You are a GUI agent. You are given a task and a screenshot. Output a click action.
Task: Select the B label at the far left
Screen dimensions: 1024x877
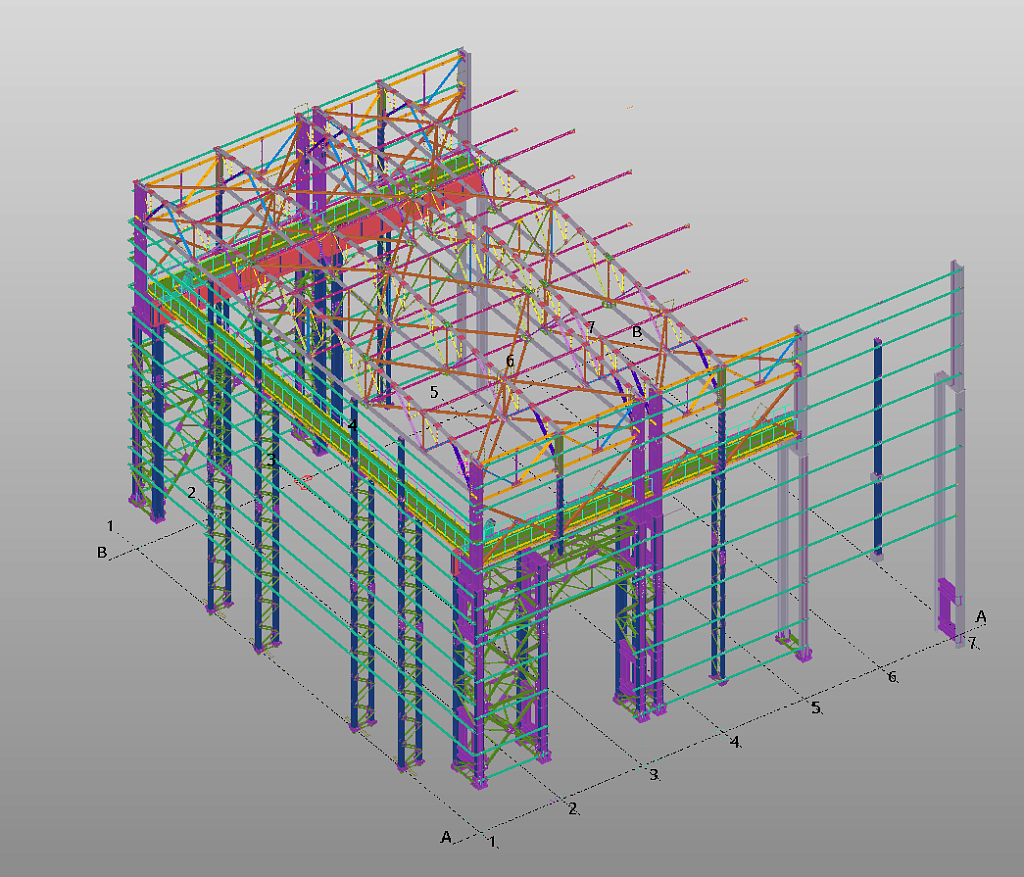tap(102, 552)
